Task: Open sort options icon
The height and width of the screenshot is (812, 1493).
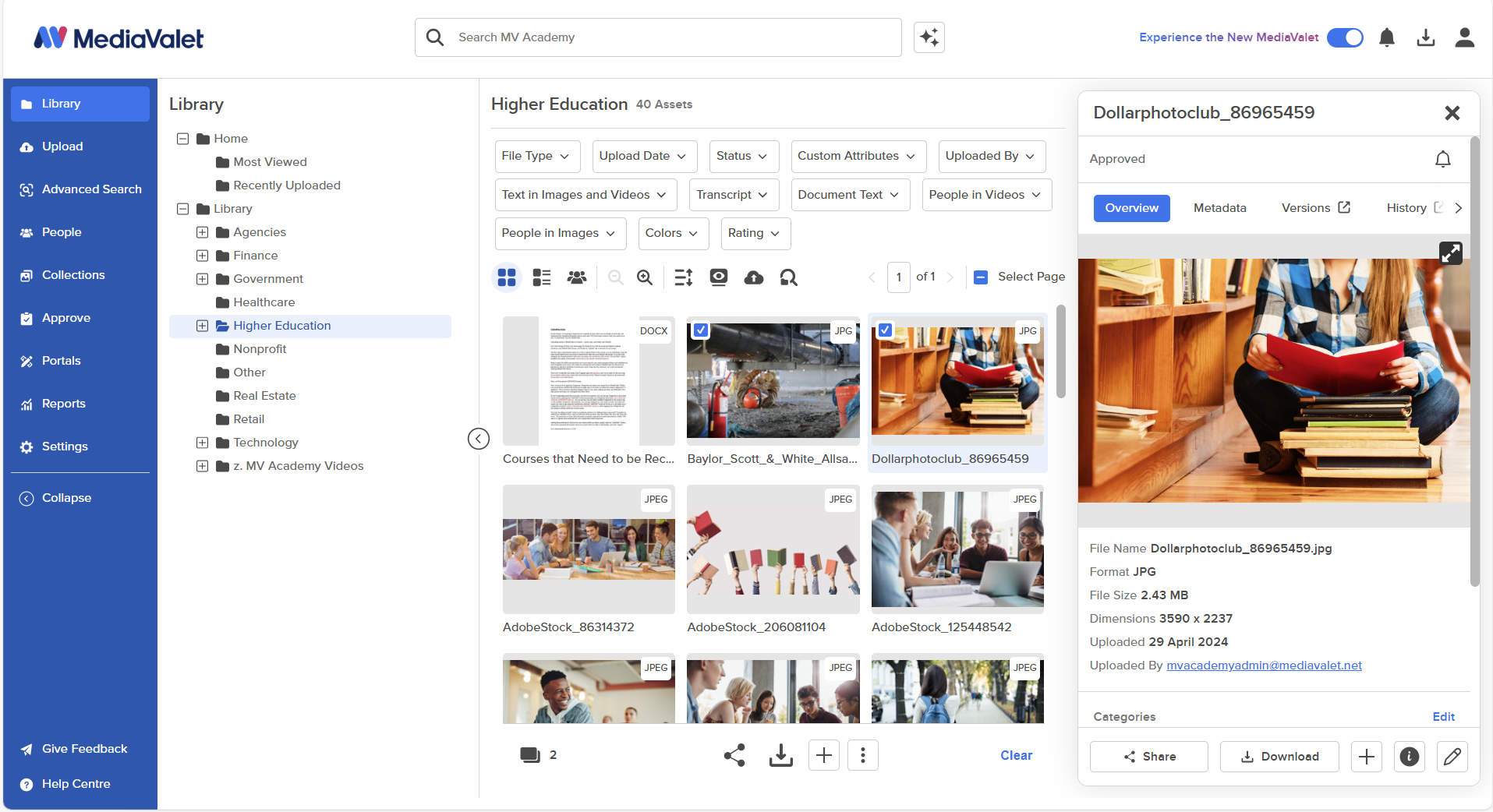Action: pyautogui.click(x=684, y=277)
